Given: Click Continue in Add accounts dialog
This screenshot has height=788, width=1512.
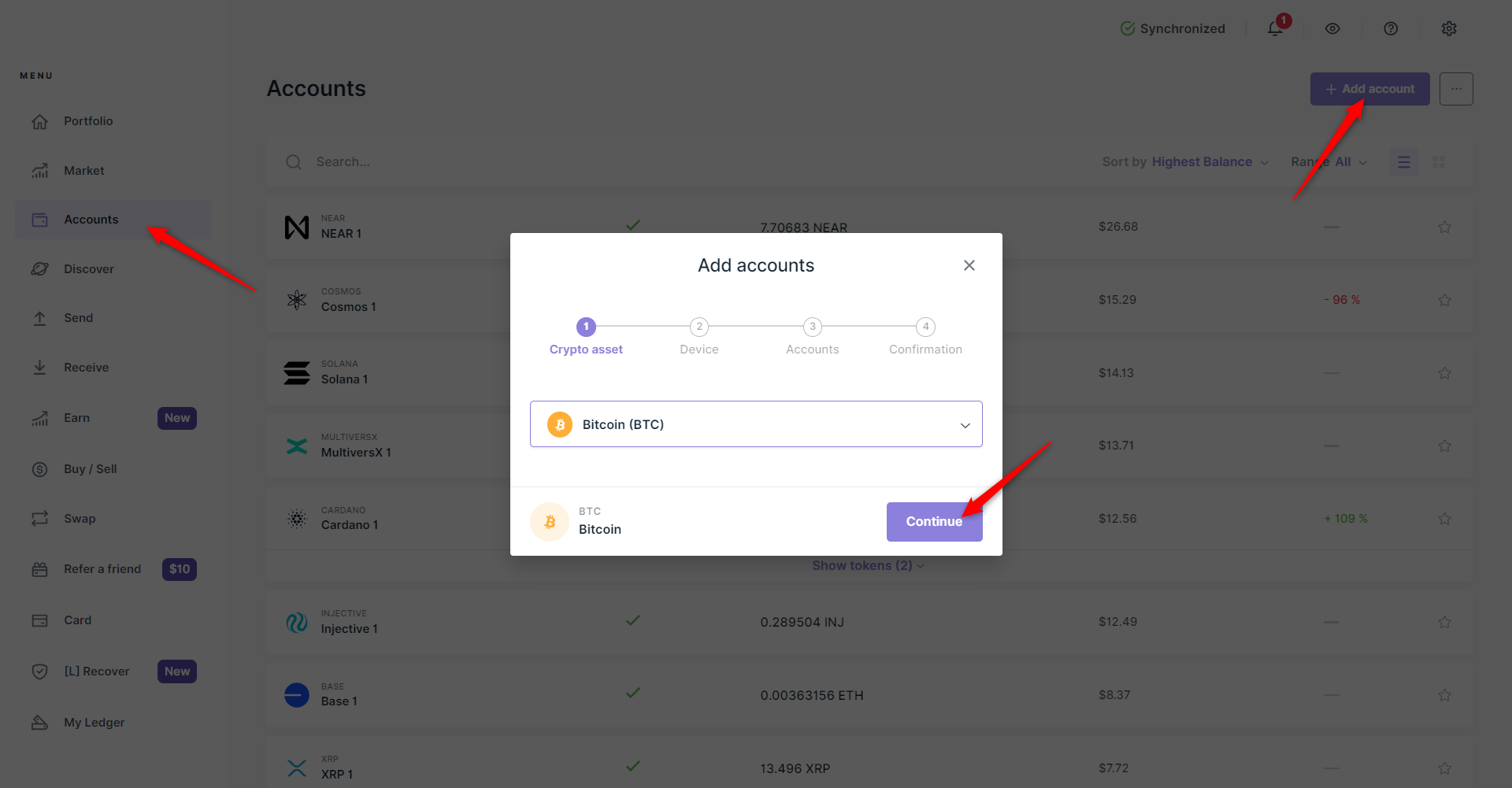Looking at the screenshot, I should pyautogui.click(x=934, y=522).
